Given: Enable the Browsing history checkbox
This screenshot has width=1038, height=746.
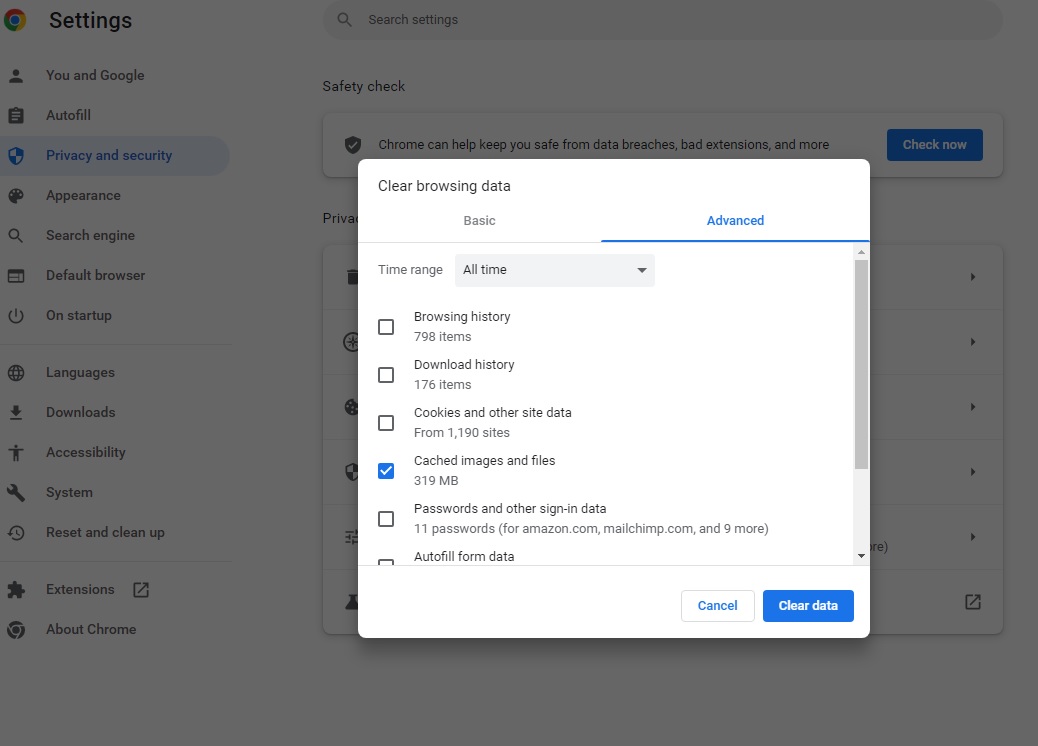Looking at the screenshot, I should (386, 327).
